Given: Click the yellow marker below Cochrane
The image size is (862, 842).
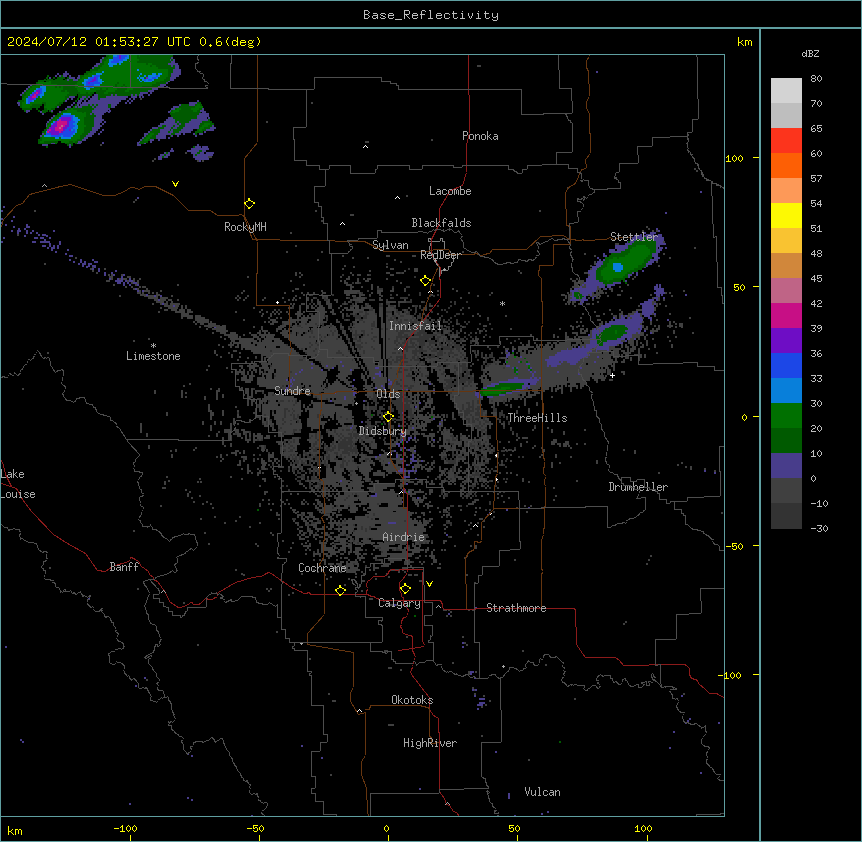Looking at the screenshot, I should (340, 590).
